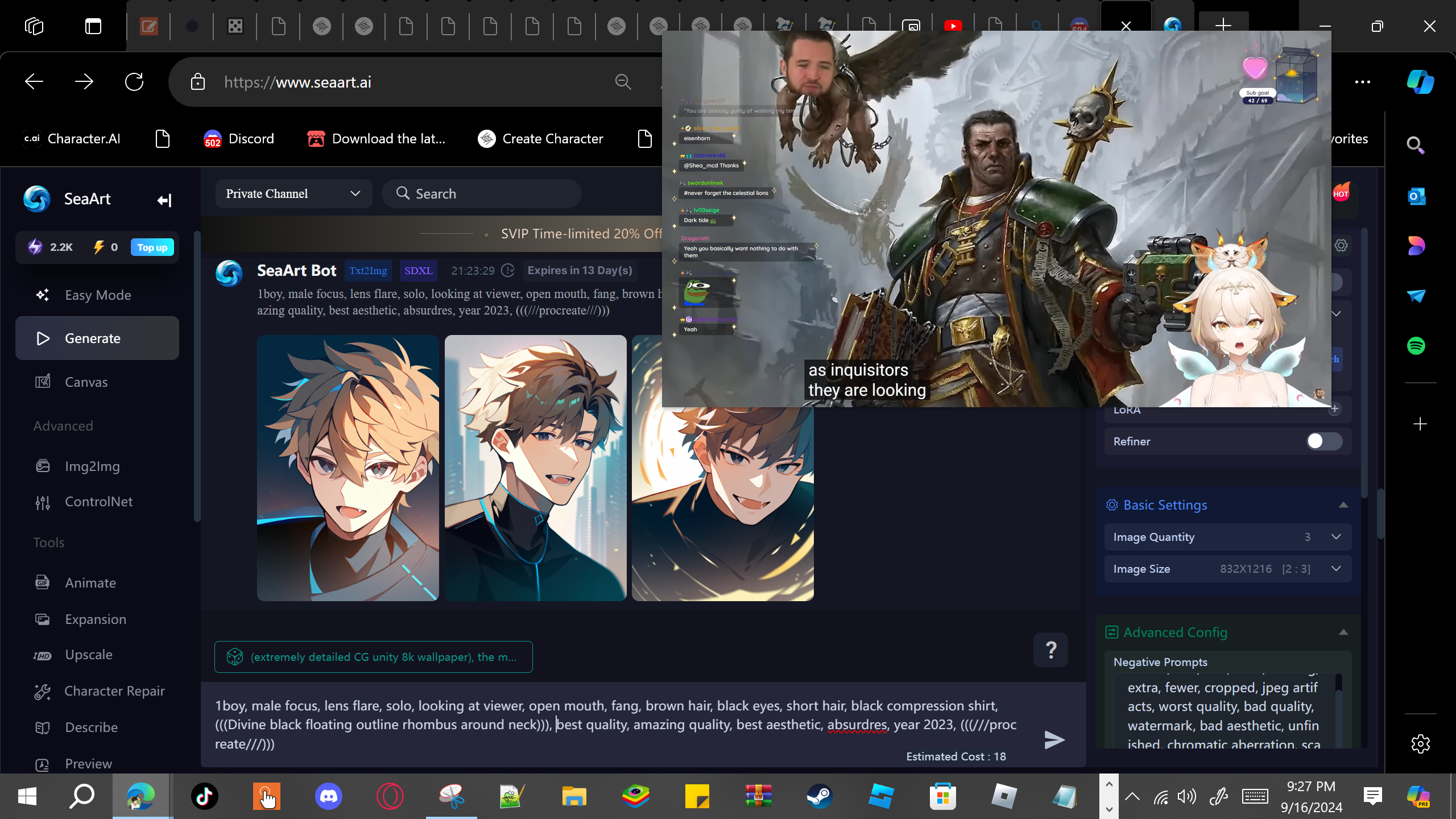Click the Edge sidebar search icon
This screenshot has height=819, width=1456.
click(1416, 146)
